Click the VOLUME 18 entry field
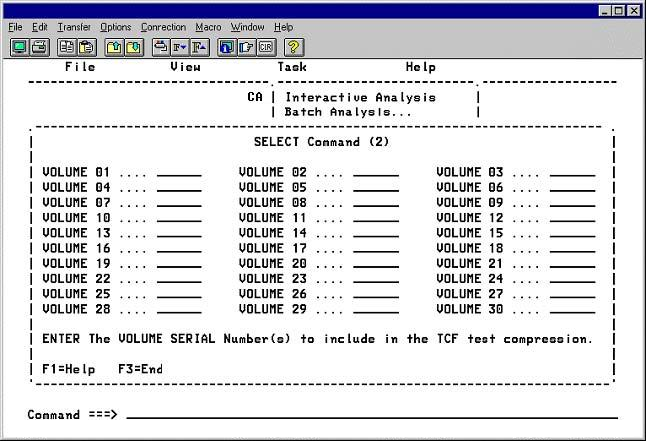Viewport: 646px width, 441px height. [x=572, y=249]
